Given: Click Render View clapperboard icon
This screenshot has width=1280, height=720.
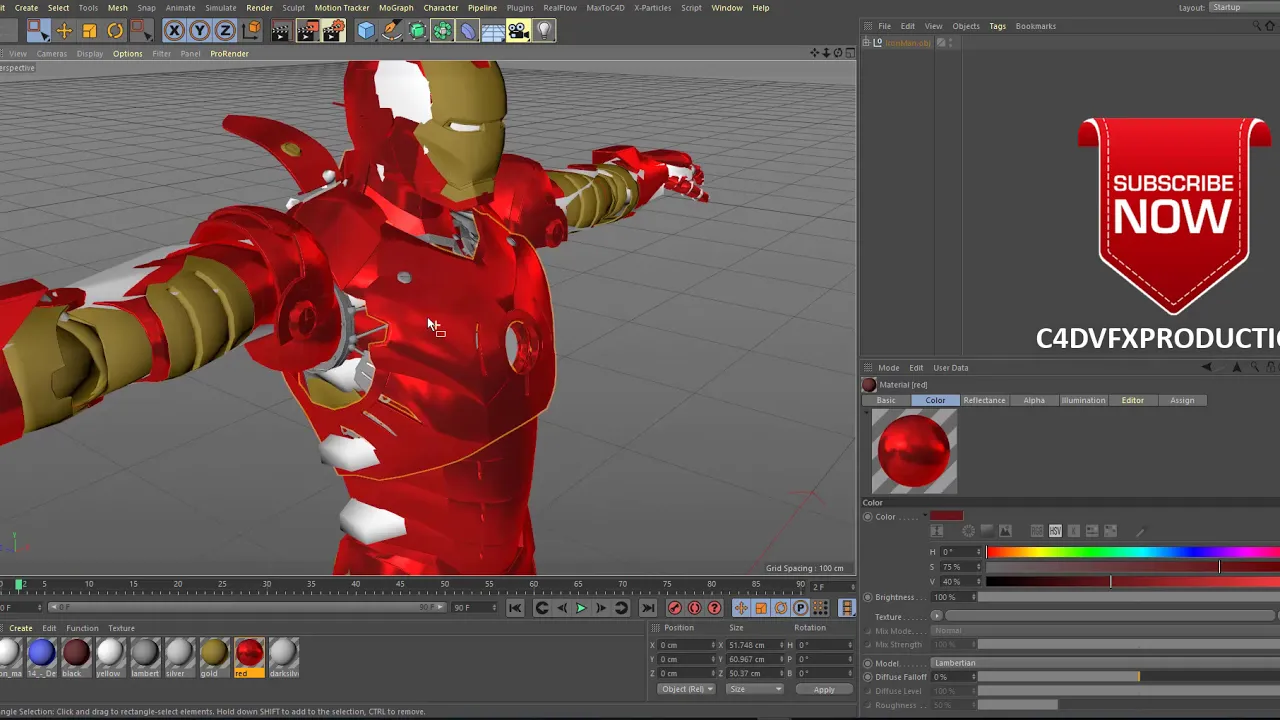Looking at the screenshot, I should pyautogui.click(x=281, y=31).
